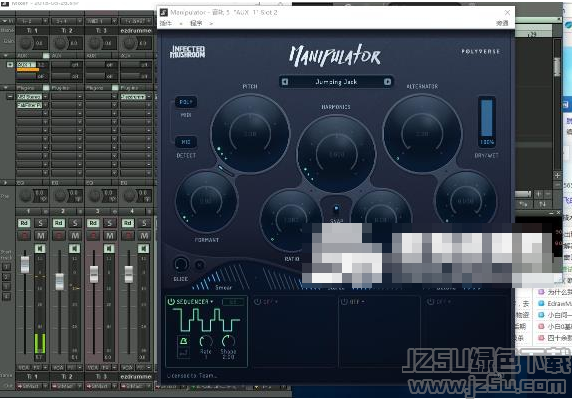Click the gain knob on track 1

(x=26, y=43)
